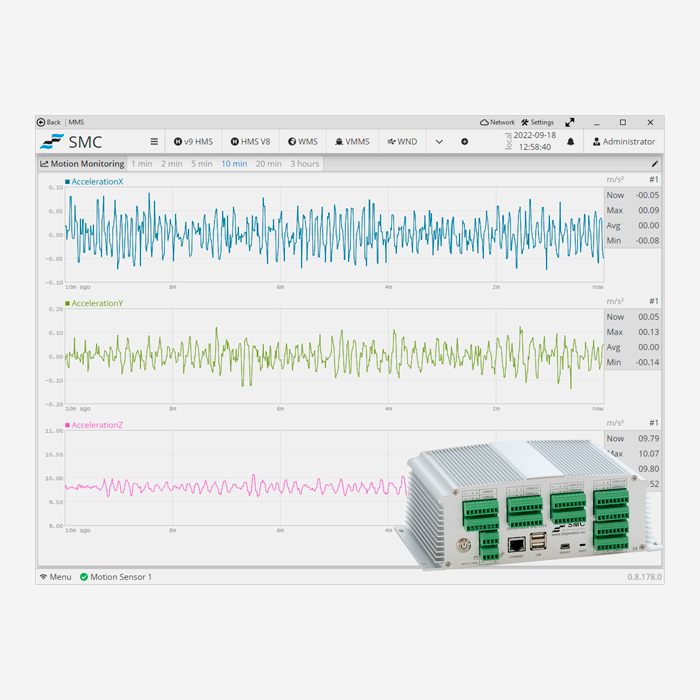This screenshot has height=700, width=700.
Task: Click the version number 0.8.178.0
Action: (x=644, y=577)
